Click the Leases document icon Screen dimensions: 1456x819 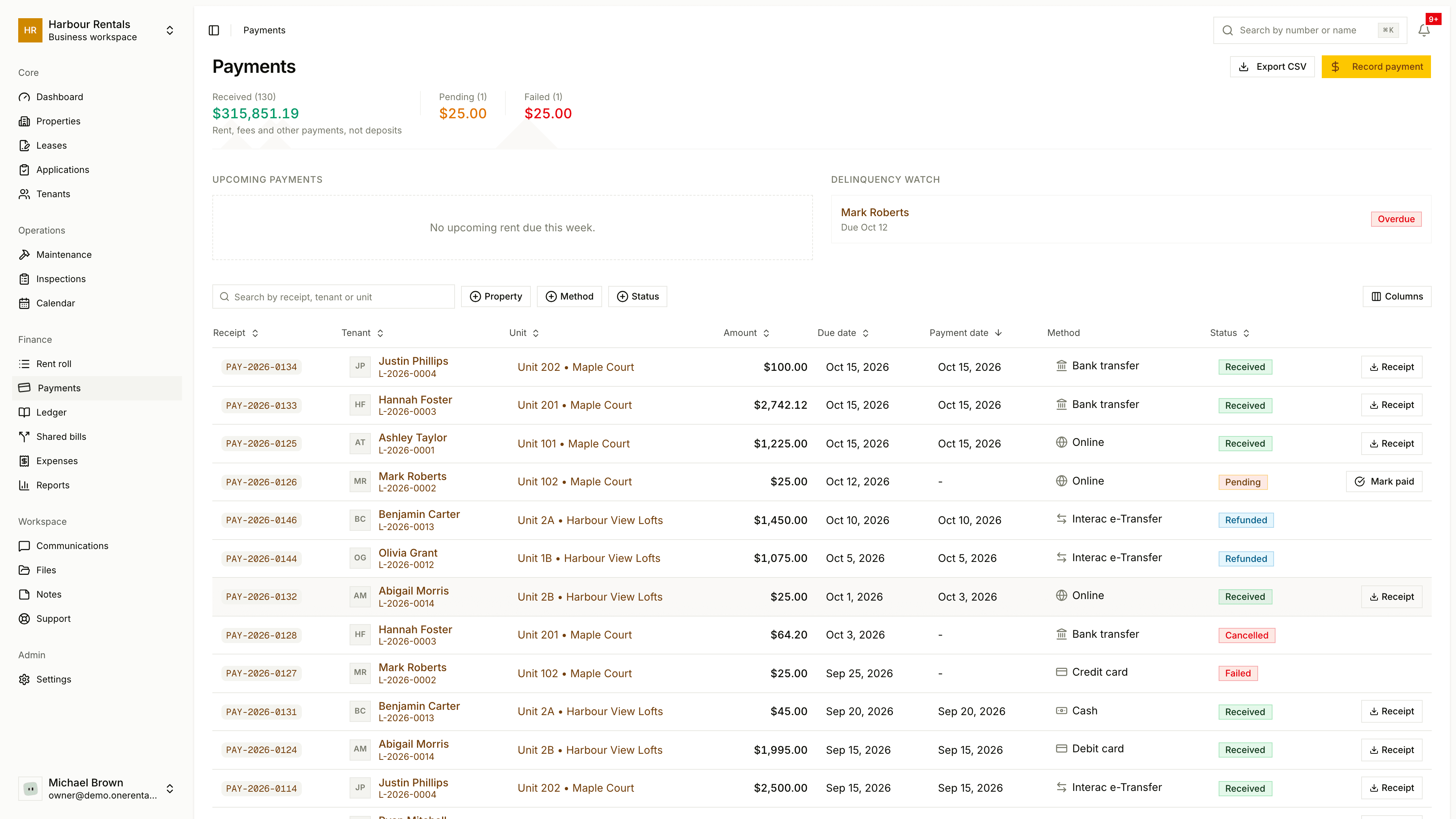point(24,145)
